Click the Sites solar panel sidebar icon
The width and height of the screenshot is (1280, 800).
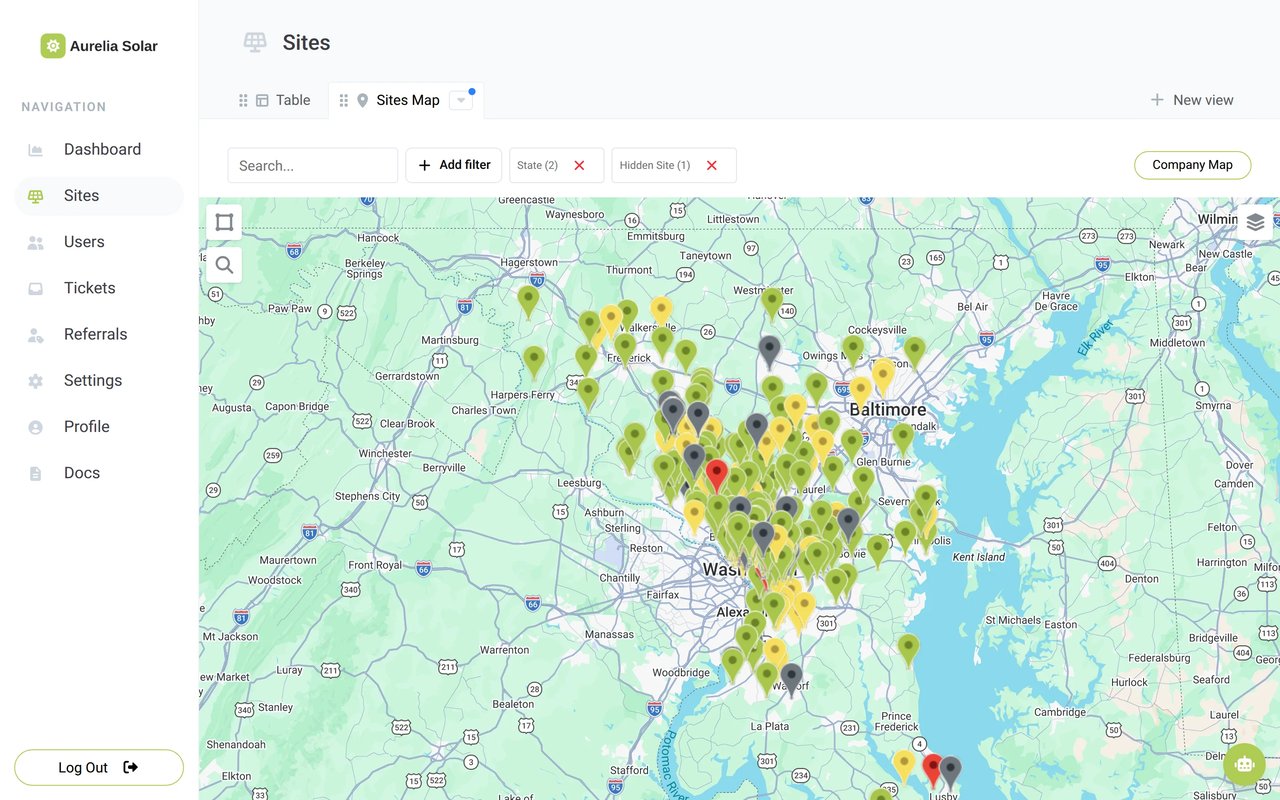[x=36, y=196]
